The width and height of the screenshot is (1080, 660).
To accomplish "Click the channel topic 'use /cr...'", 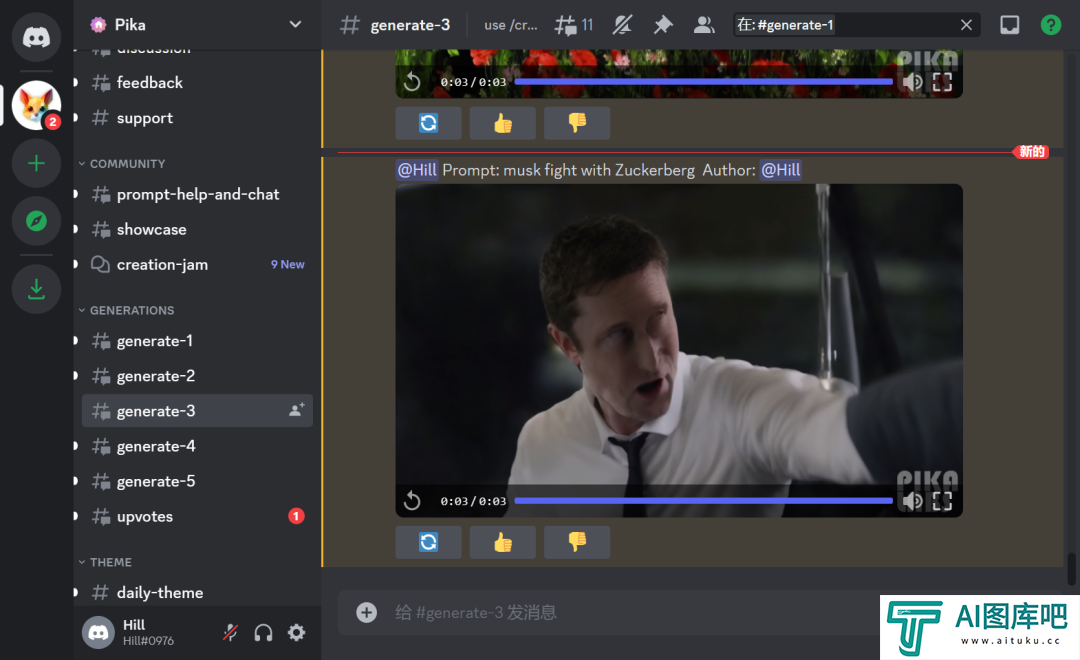I will 511,25.
